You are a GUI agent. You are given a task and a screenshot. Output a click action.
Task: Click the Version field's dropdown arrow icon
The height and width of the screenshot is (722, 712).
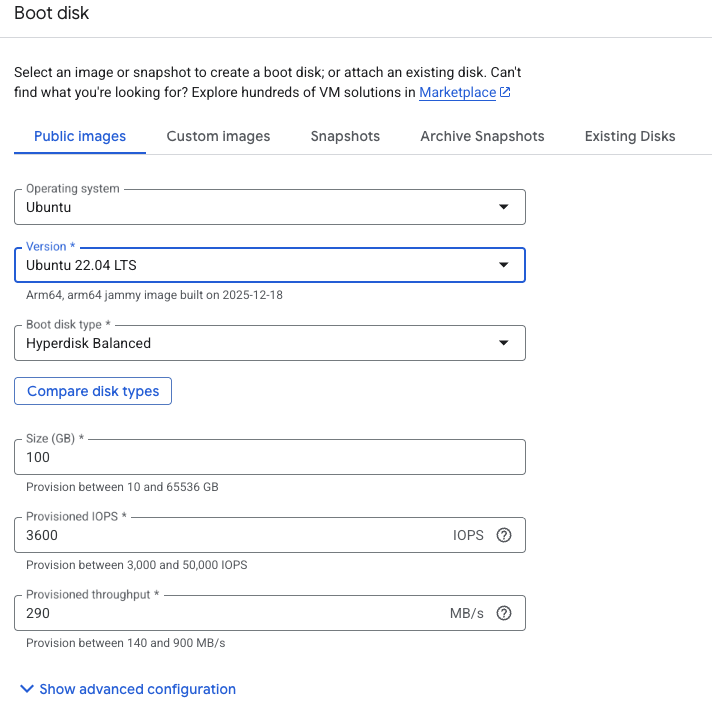(504, 265)
